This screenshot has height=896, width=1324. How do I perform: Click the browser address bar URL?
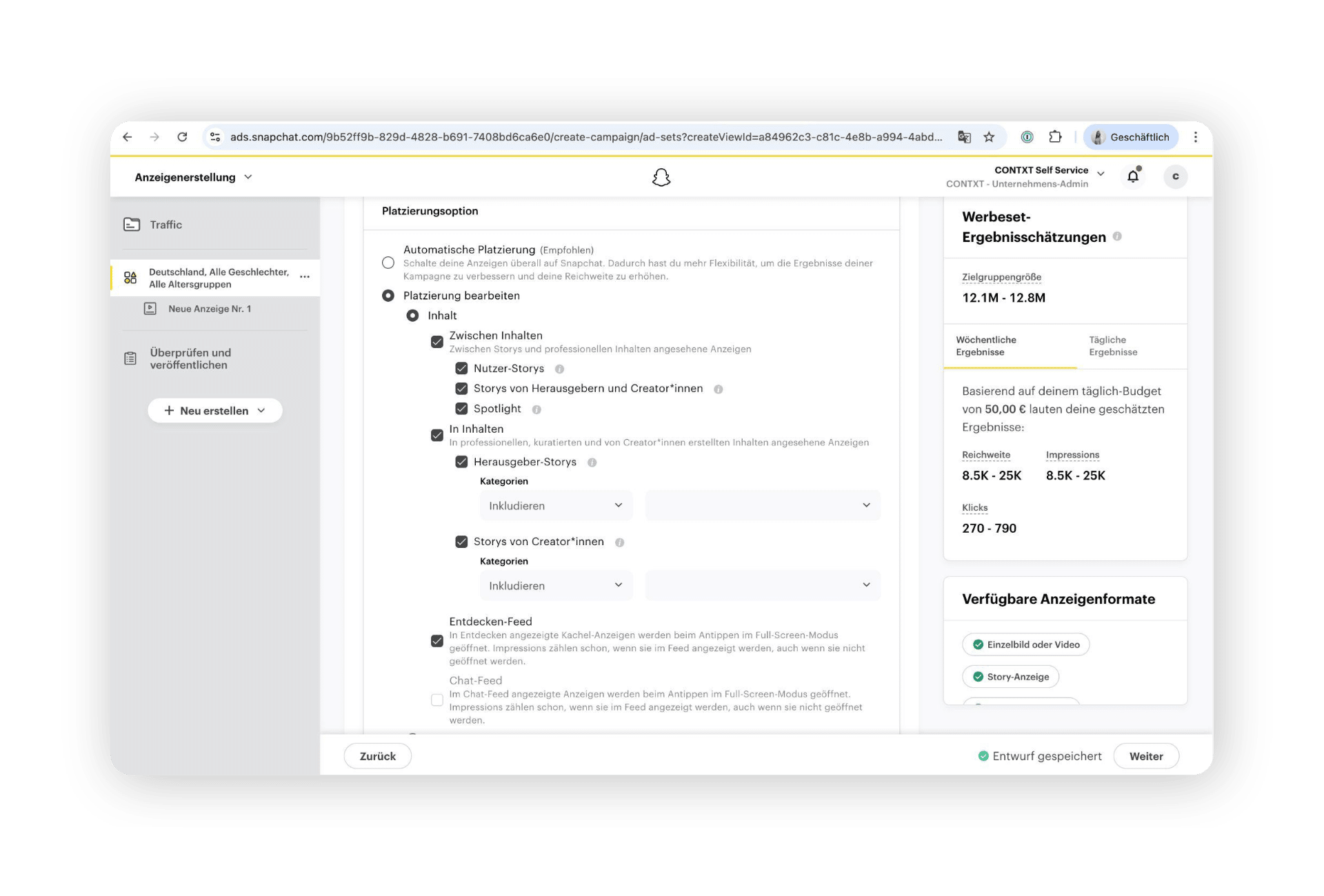(x=585, y=137)
